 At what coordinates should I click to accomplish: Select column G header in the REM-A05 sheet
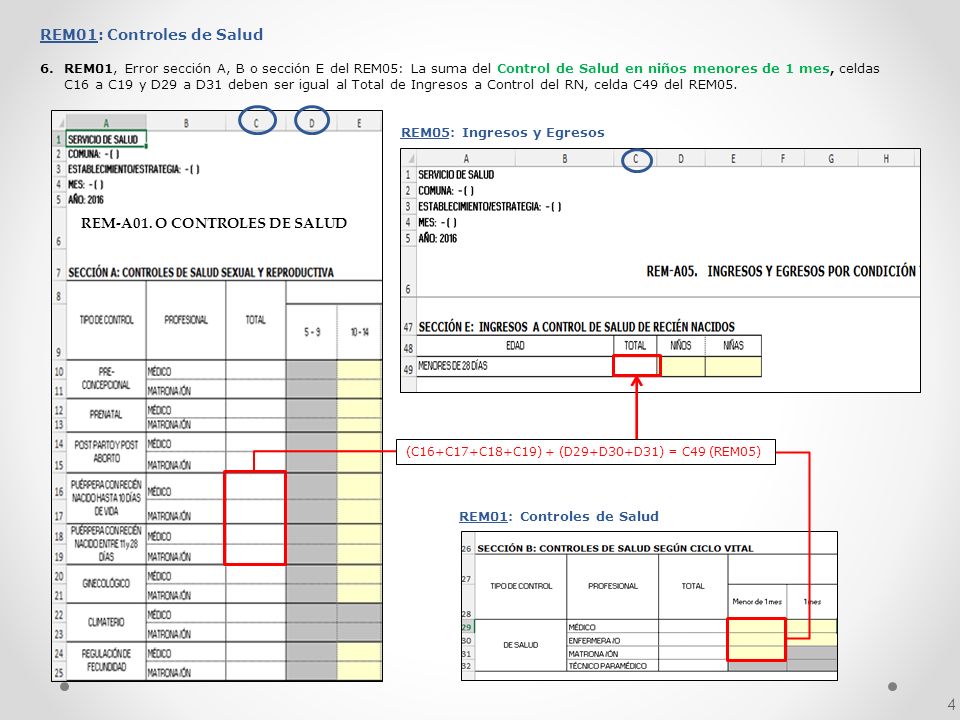(831, 159)
